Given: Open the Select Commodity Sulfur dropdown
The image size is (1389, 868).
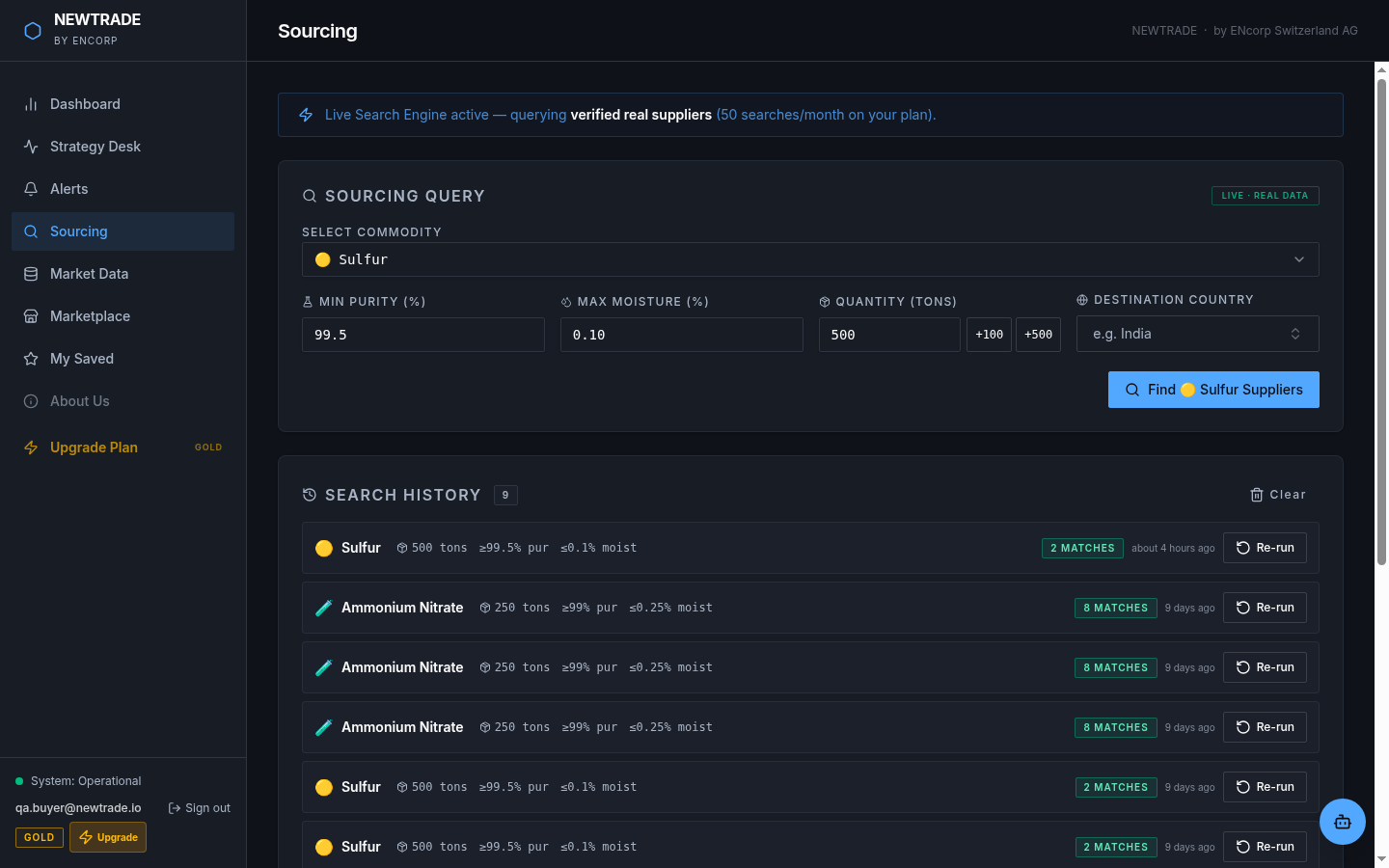Looking at the screenshot, I should pyautogui.click(x=810, y=259).
